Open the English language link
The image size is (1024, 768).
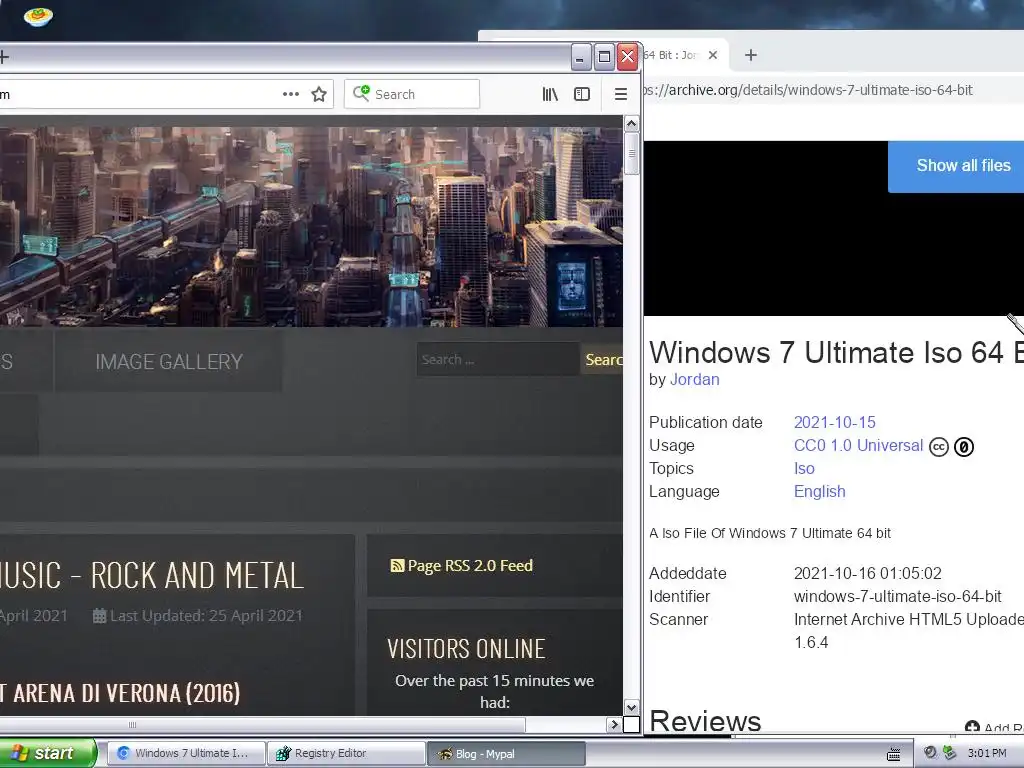click(820, 492)
